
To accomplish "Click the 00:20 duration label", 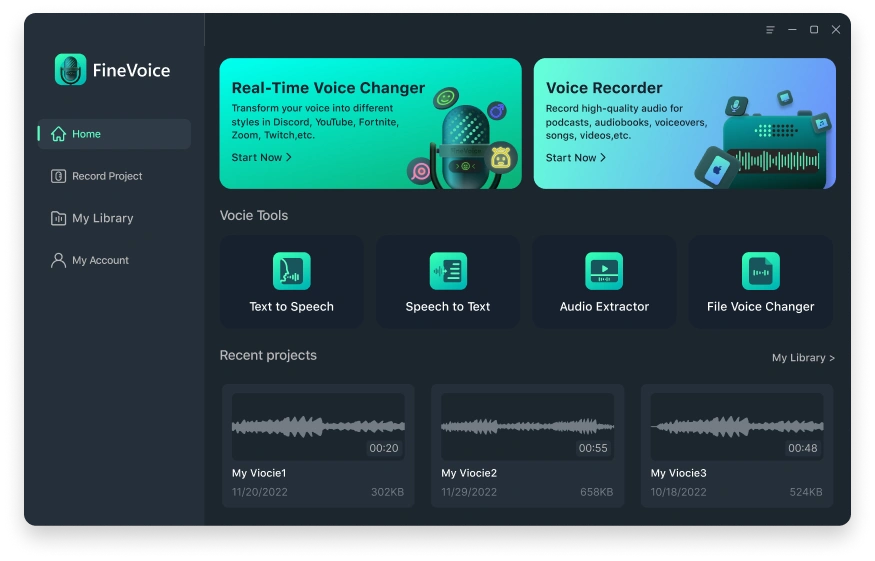I will (384, 448).
